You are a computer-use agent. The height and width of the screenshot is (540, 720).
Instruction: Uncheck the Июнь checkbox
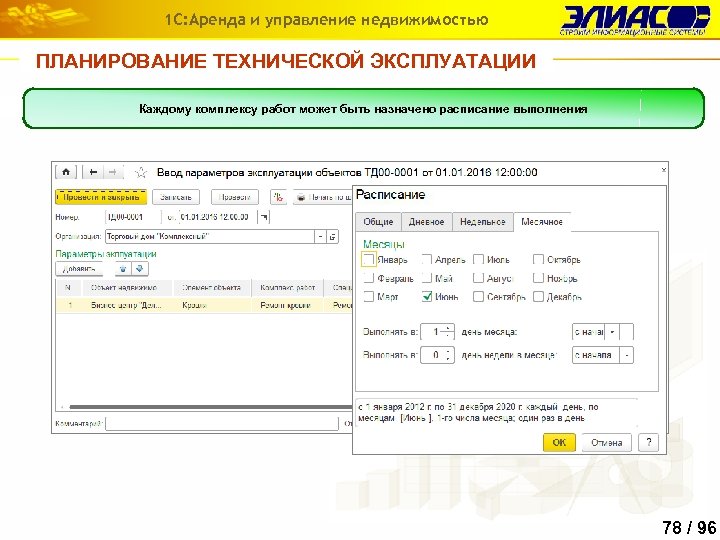(x=427, y=297)
